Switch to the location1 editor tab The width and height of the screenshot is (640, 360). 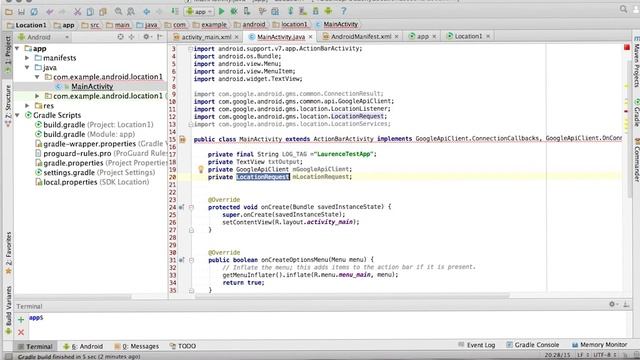[468, 36]
